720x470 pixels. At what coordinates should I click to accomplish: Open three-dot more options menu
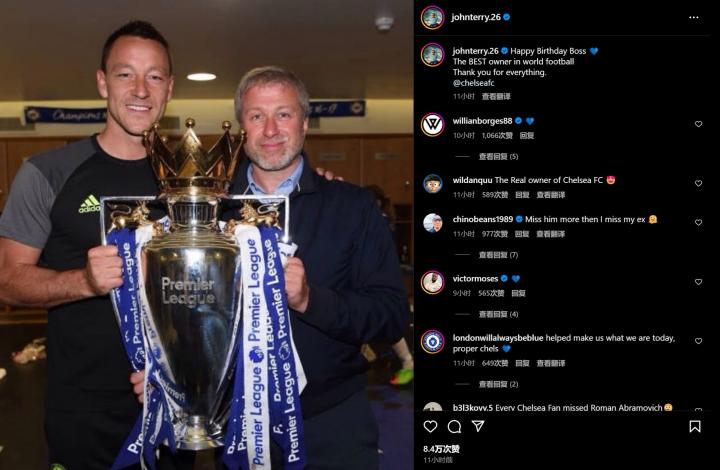693,17
